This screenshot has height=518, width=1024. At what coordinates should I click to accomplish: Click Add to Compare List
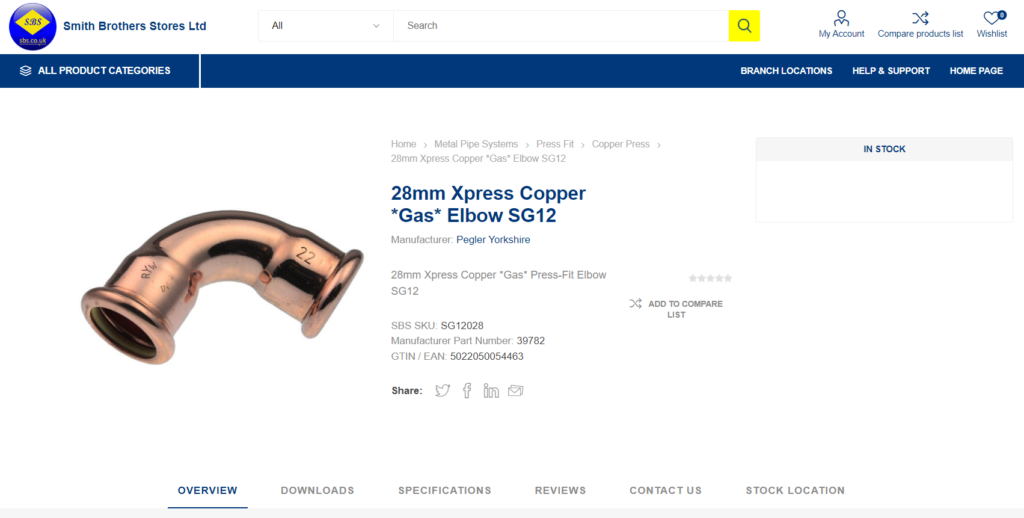[x=677, y=309]
